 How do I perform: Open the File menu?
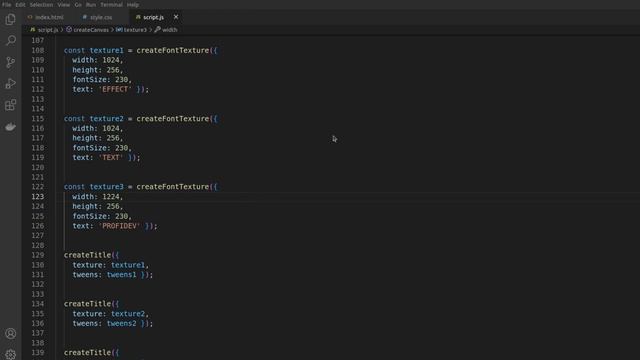click(x=7, y=4)
